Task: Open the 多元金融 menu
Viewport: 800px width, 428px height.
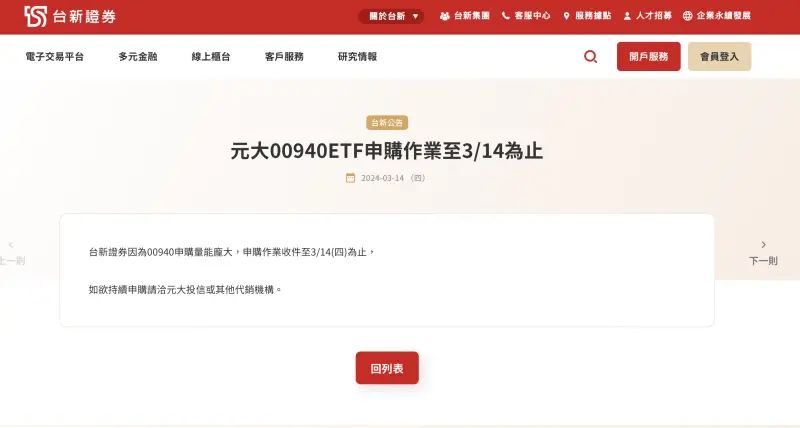Action: click(138, 57)
